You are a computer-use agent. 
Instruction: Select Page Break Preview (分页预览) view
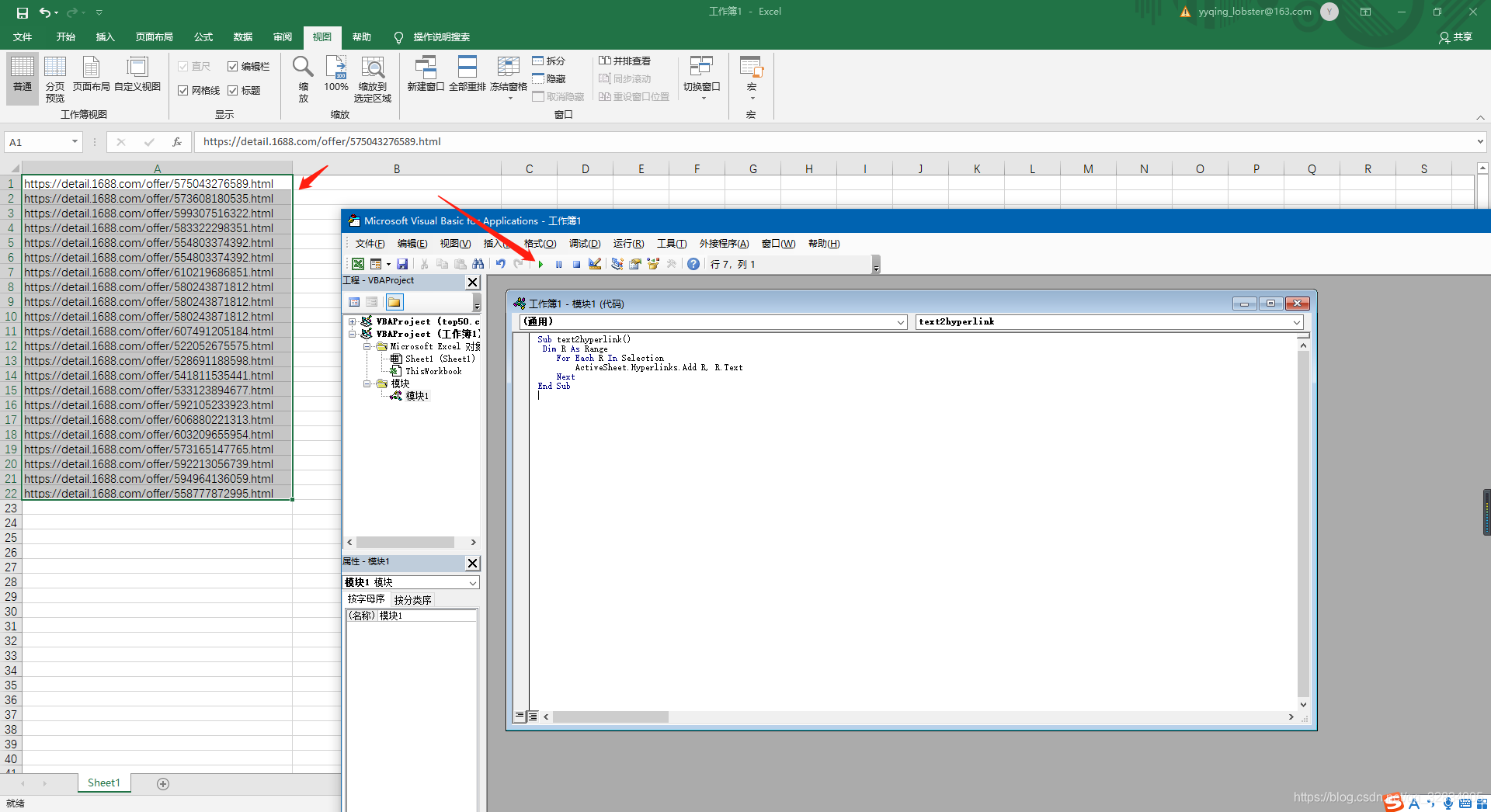point(55,80)
